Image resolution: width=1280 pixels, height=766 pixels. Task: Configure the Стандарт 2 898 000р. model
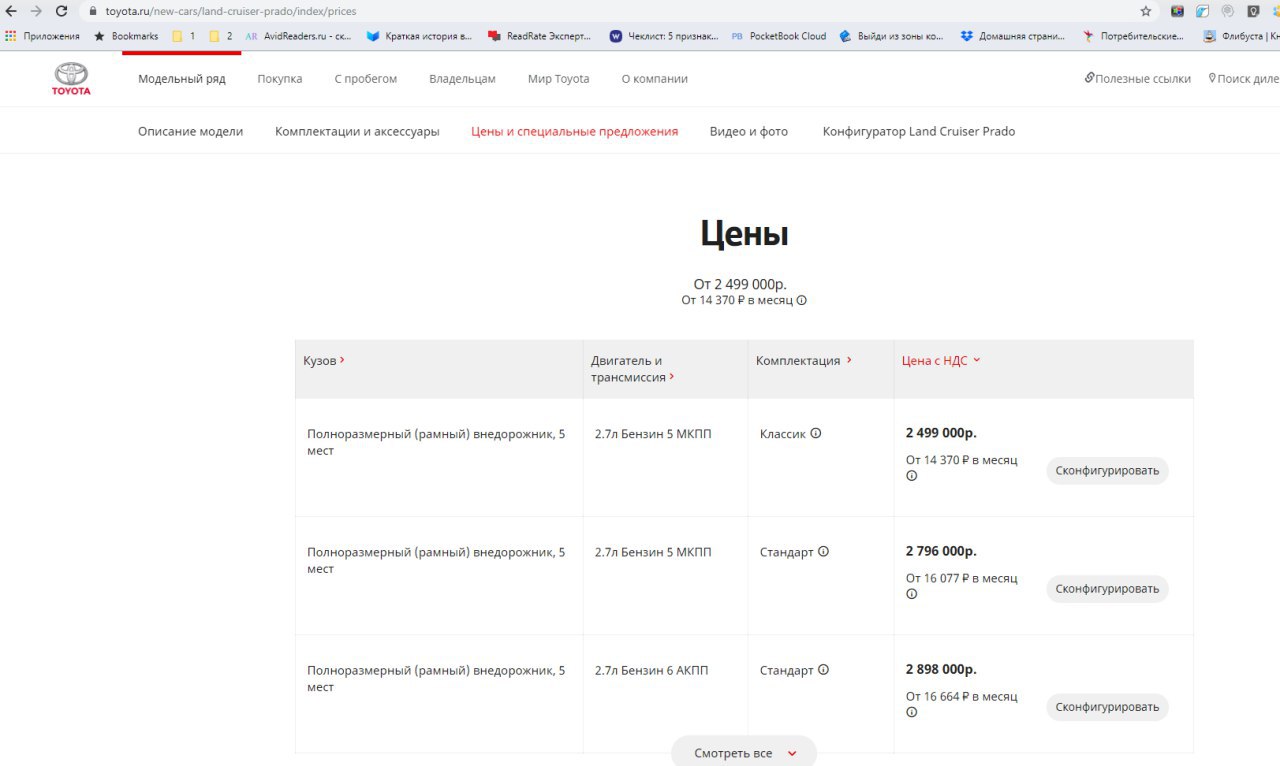click(x=1107, y=707)
